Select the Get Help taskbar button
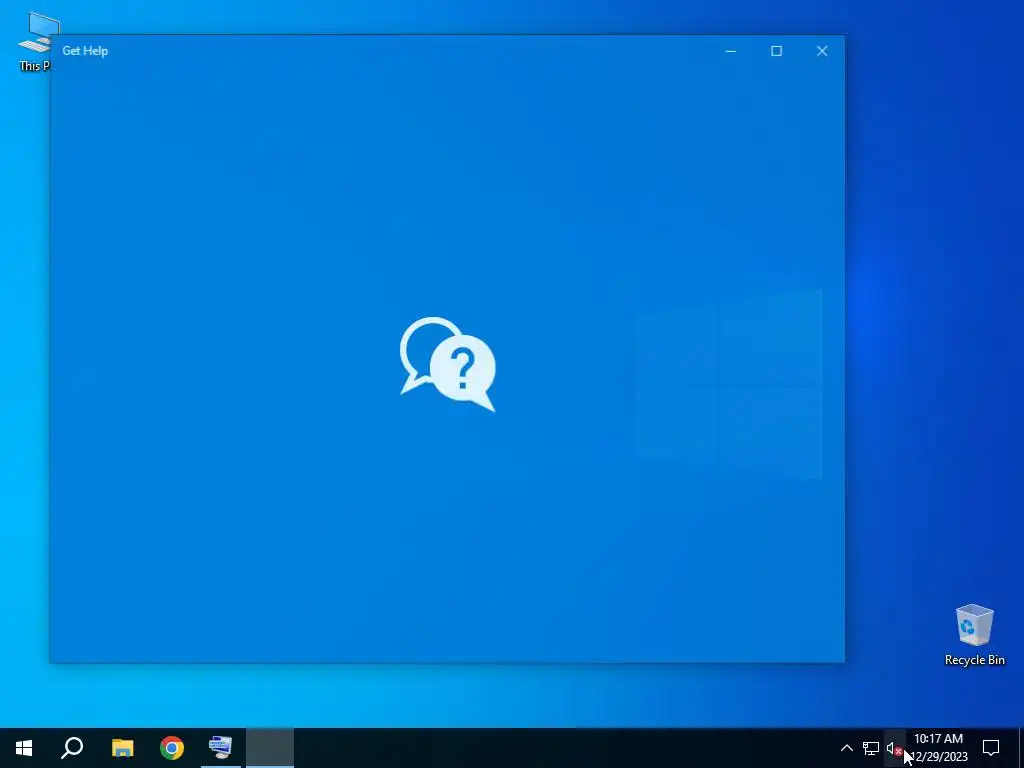Image resolution: width=1024 pixels, height=768 pixels. (x=270, y=748)
